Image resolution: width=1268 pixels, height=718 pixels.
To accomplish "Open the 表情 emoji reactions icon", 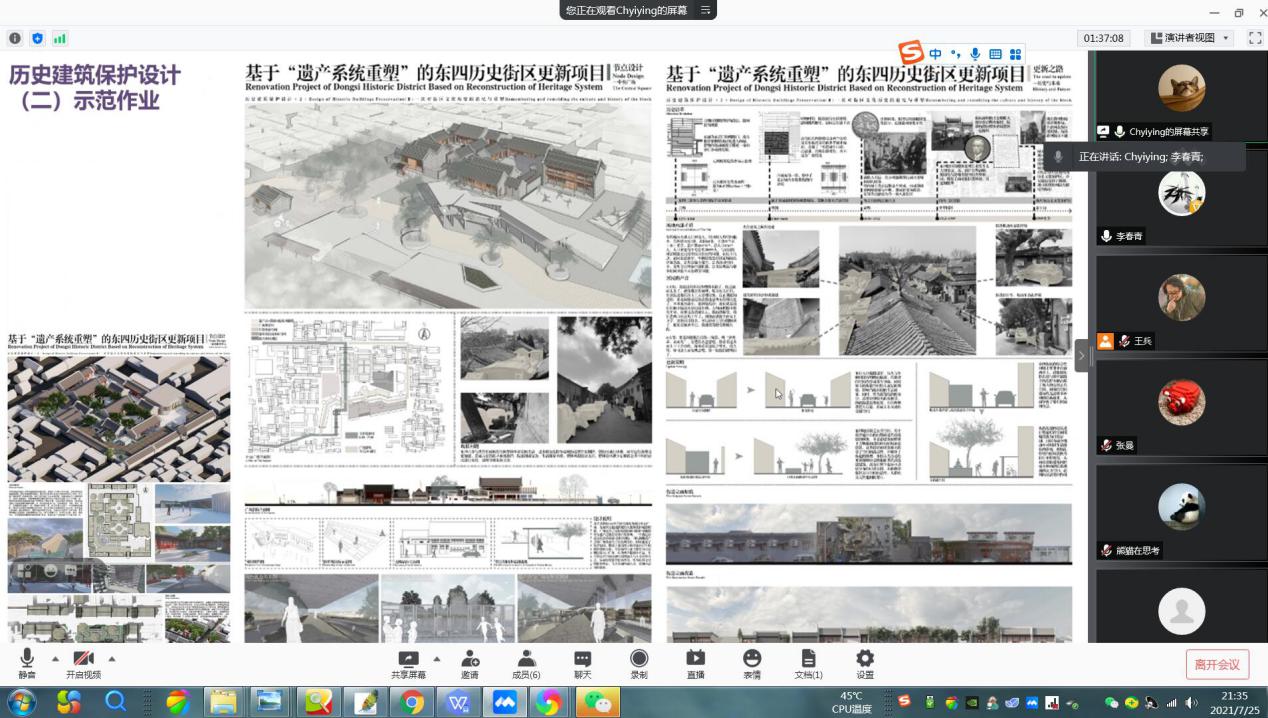I will point(752,659).
